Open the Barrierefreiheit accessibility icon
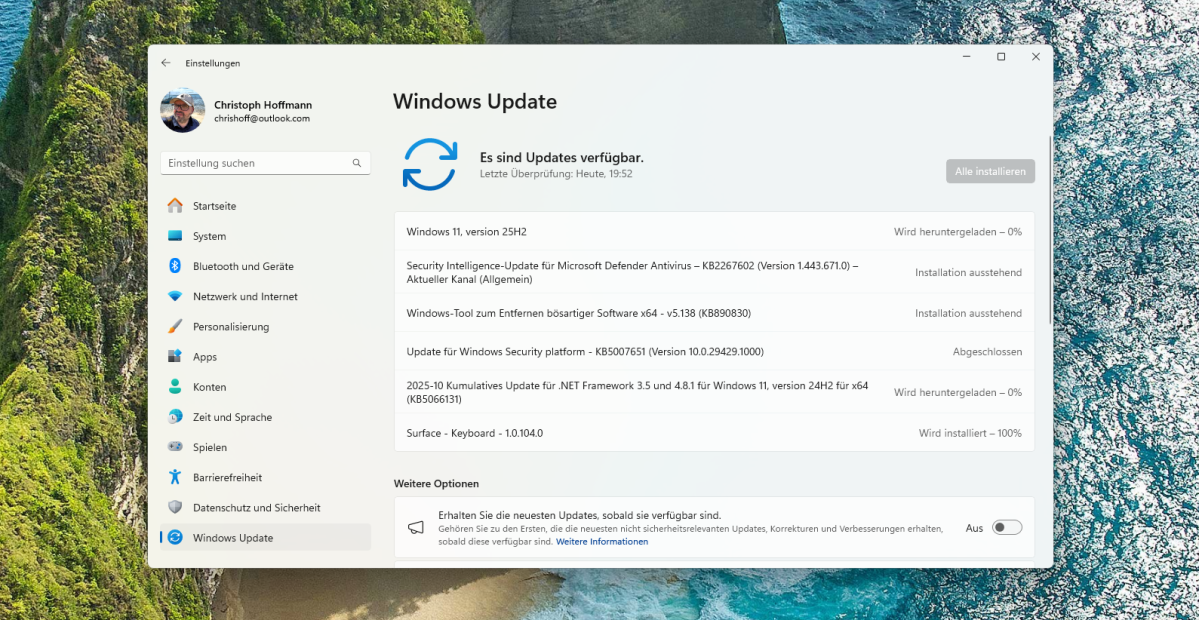1199x620 pixels. coord(176,477)
